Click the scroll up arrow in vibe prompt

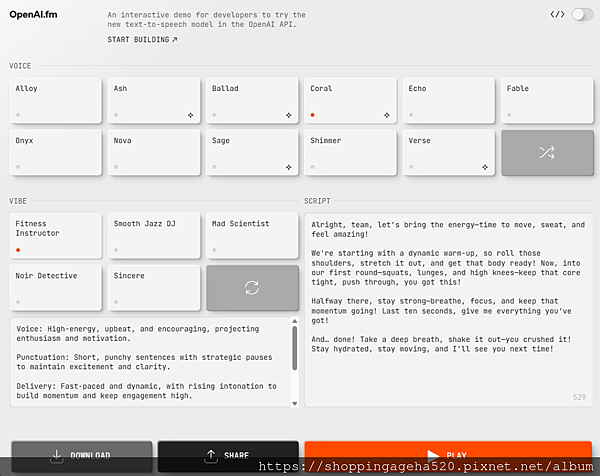coord(294,321)
